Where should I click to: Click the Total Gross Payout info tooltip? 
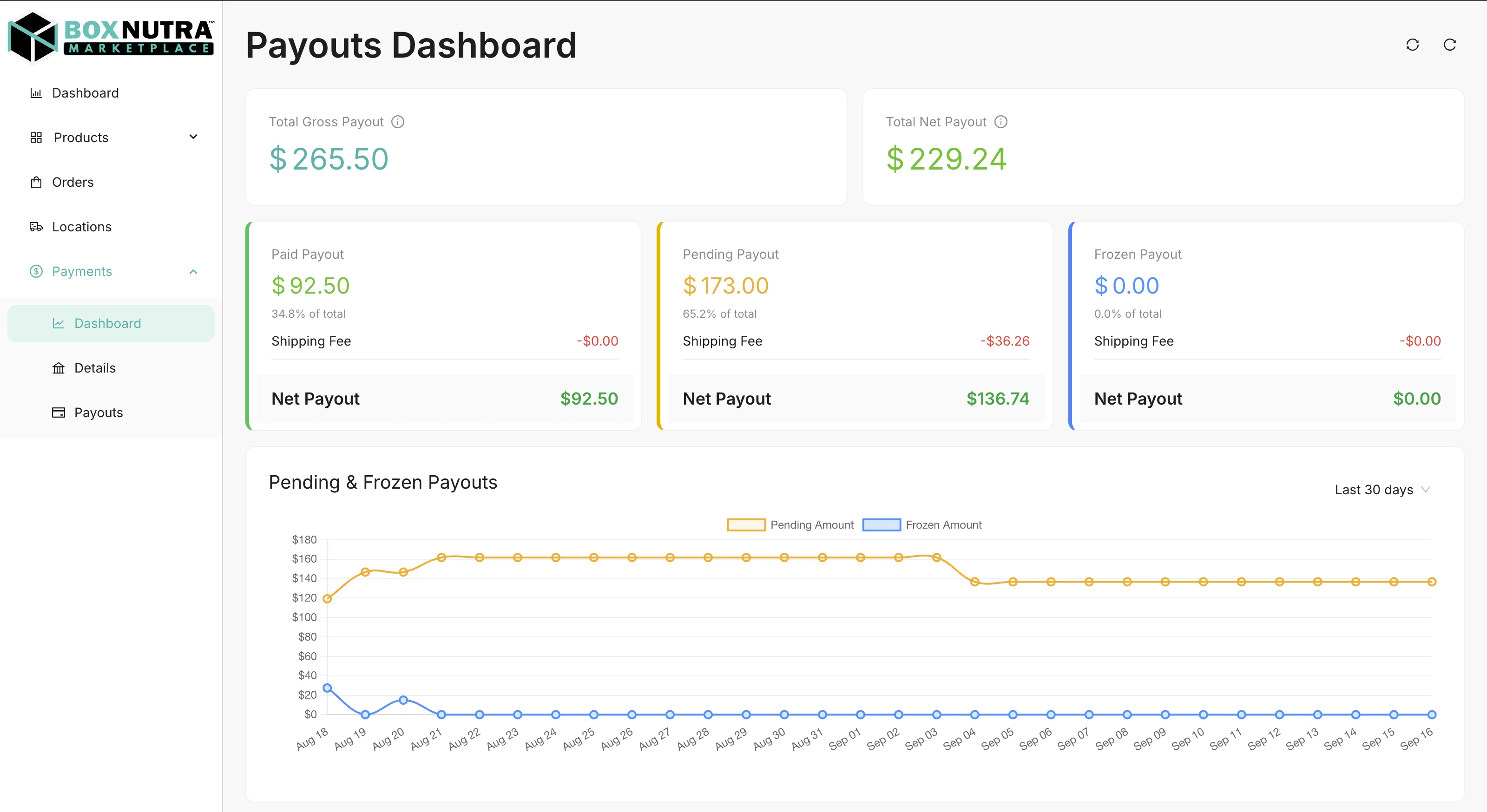tap(398, 122)
